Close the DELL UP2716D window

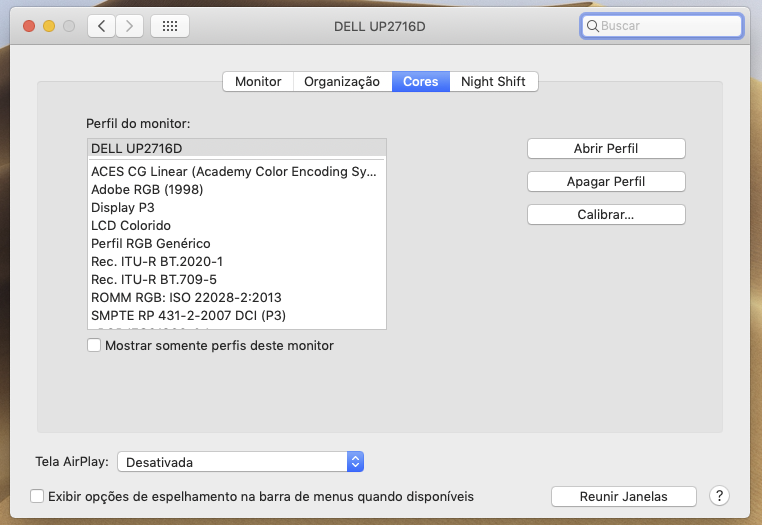(x=29, y=26)
